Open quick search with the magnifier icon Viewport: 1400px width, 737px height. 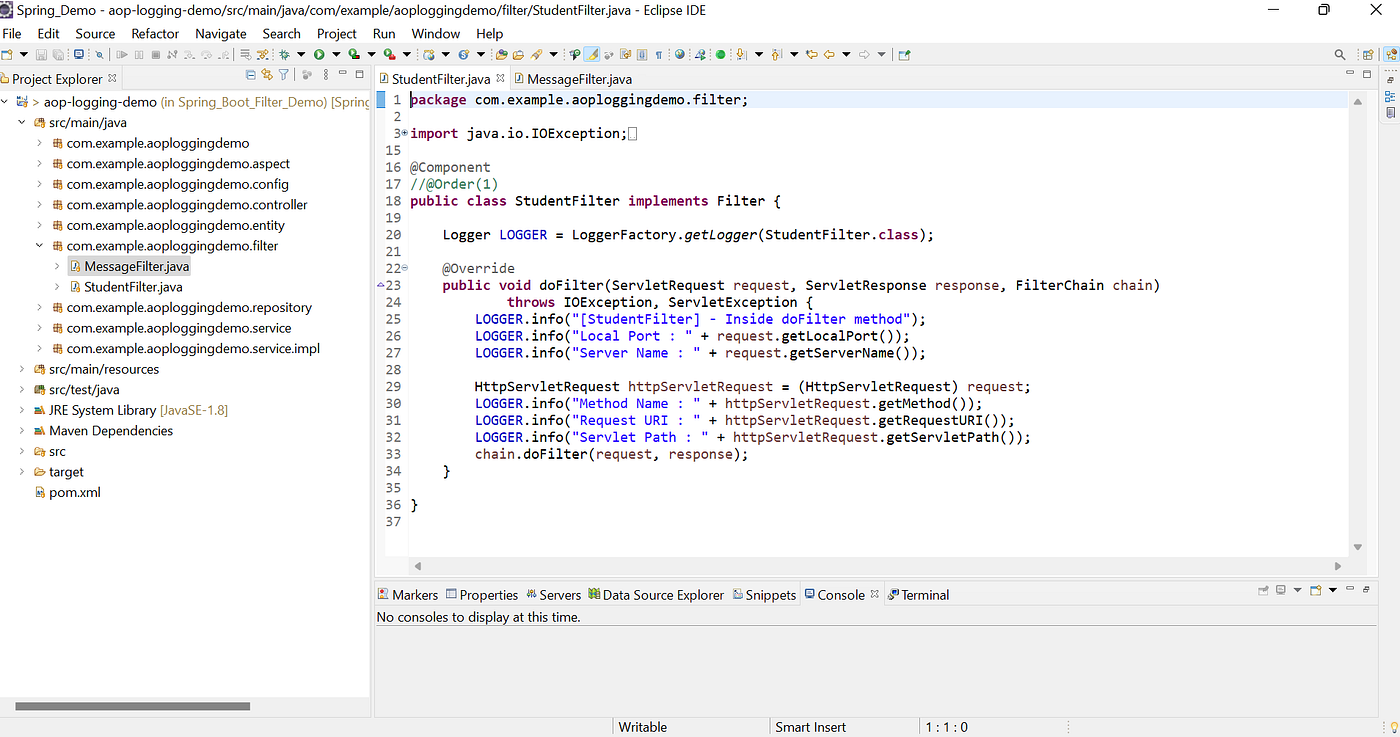pos(1340,54)
